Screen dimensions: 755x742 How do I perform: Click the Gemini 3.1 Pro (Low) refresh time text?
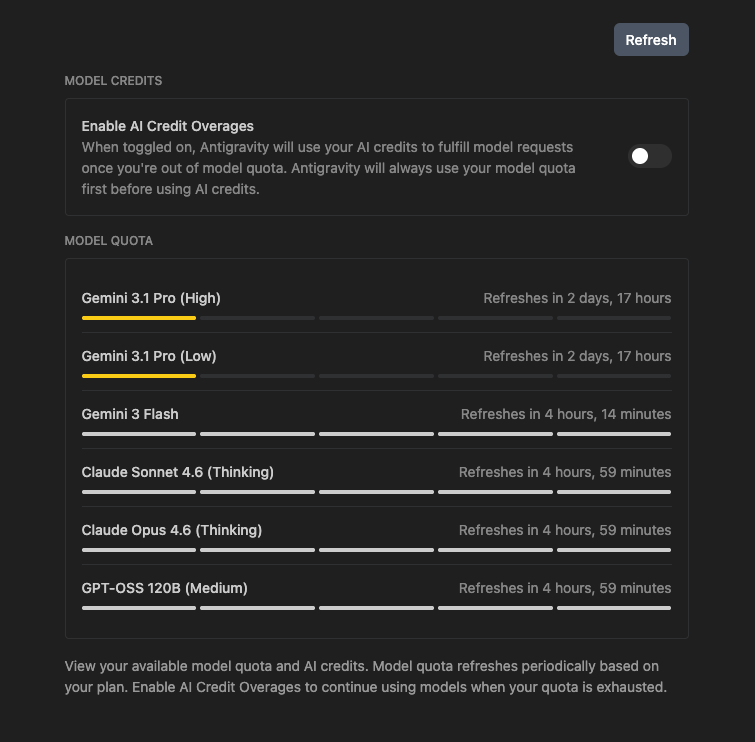577,356
